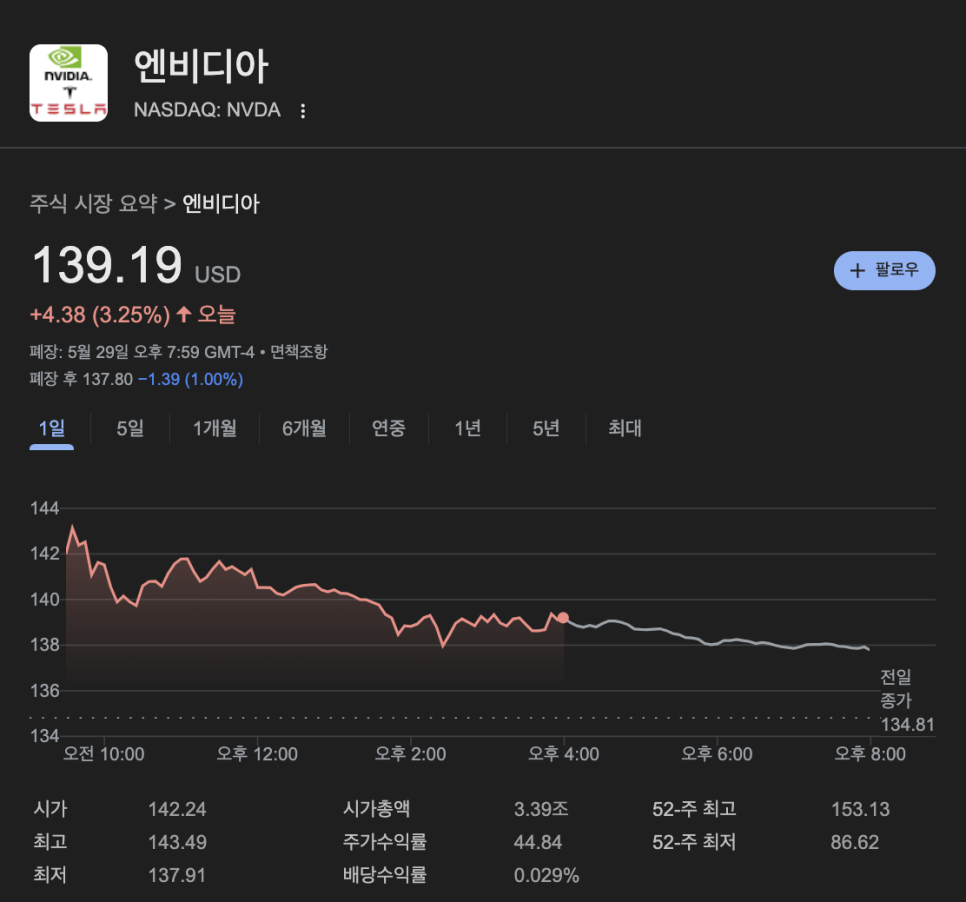
Task: Click the 52-주 최고 value 153.13
Action: tap(861, 809)
